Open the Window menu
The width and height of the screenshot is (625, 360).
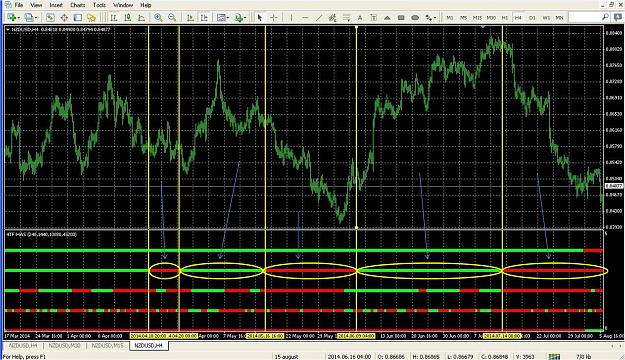123,5
